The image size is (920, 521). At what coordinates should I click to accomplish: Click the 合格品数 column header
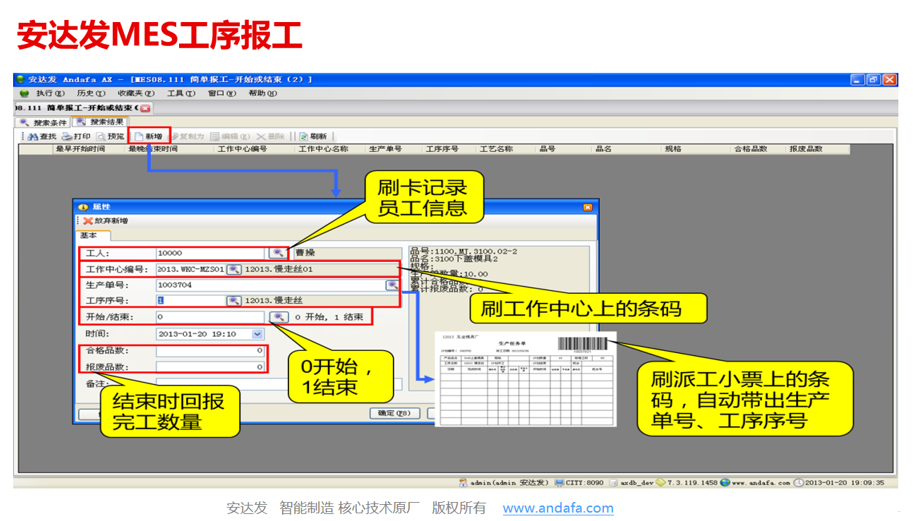point(751,149)
